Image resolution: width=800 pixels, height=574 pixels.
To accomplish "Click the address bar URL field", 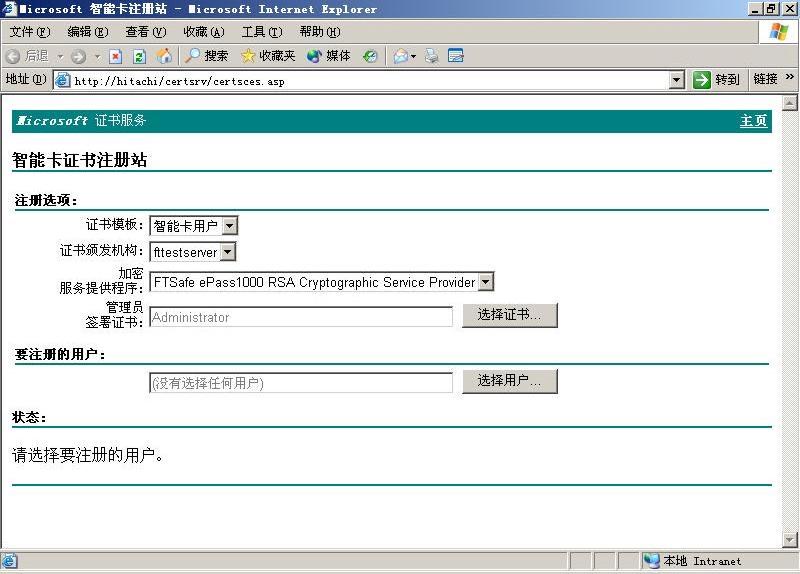I will point(360,80).
